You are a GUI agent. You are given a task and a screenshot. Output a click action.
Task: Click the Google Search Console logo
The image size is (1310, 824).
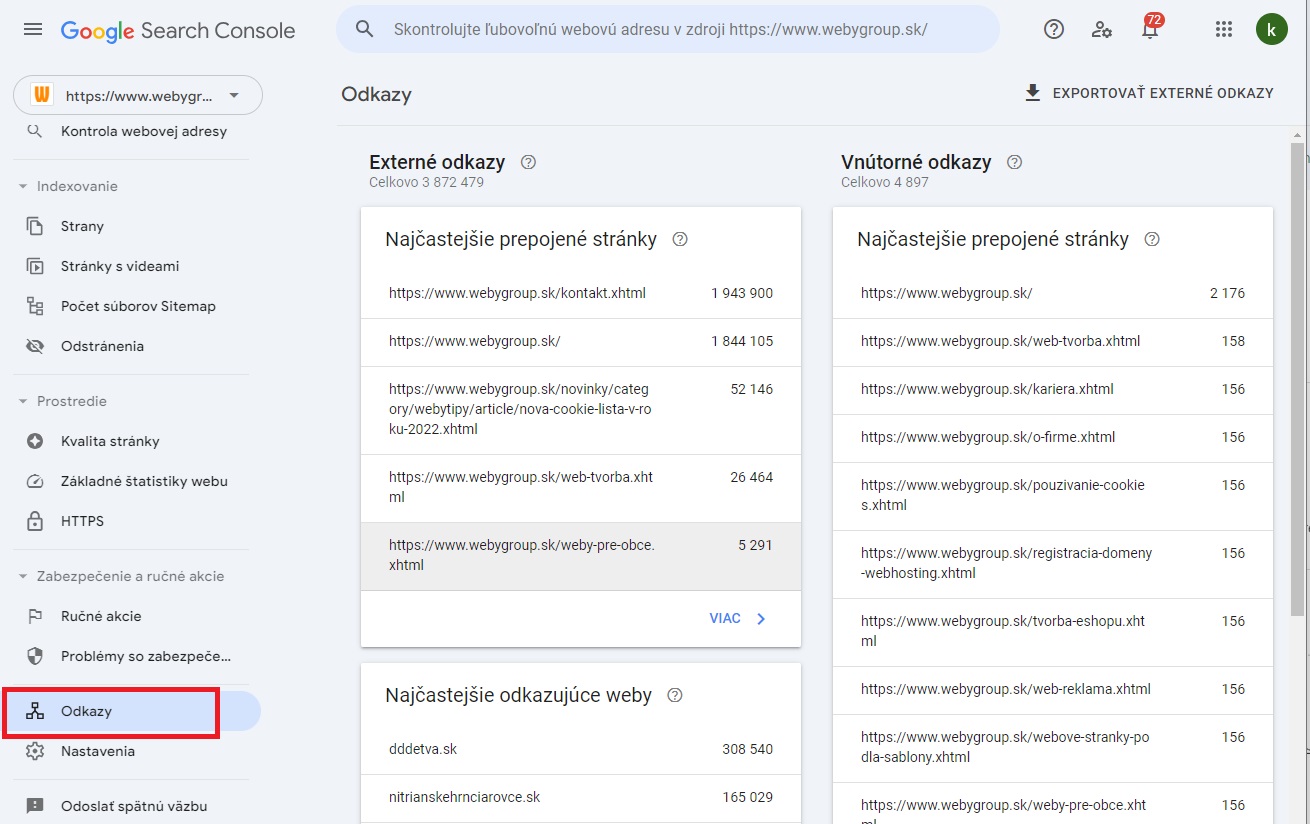(x=178, y=30)
